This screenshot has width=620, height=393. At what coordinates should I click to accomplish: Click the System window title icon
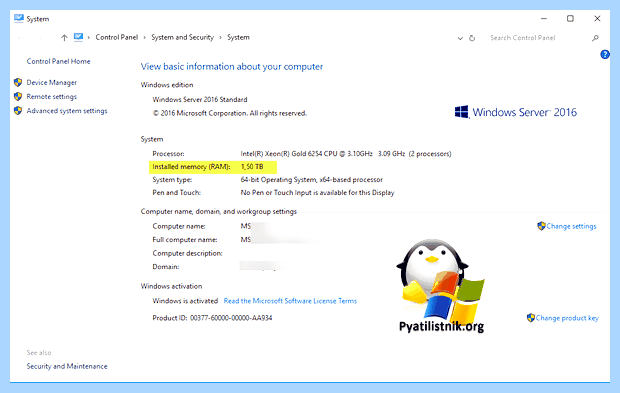pos(19,19)
